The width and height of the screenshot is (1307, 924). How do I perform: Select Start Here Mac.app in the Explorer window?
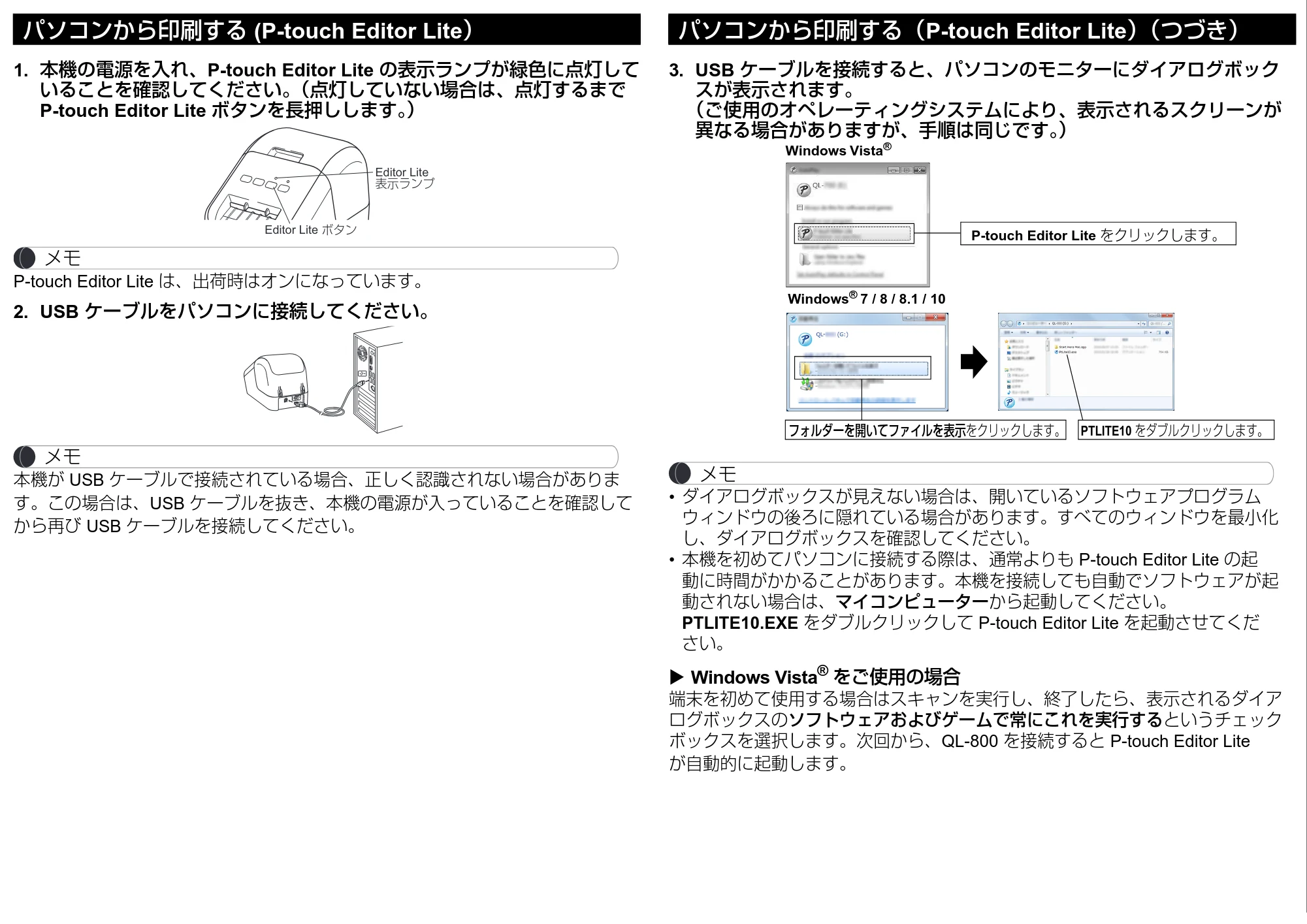pos(1071,347)
